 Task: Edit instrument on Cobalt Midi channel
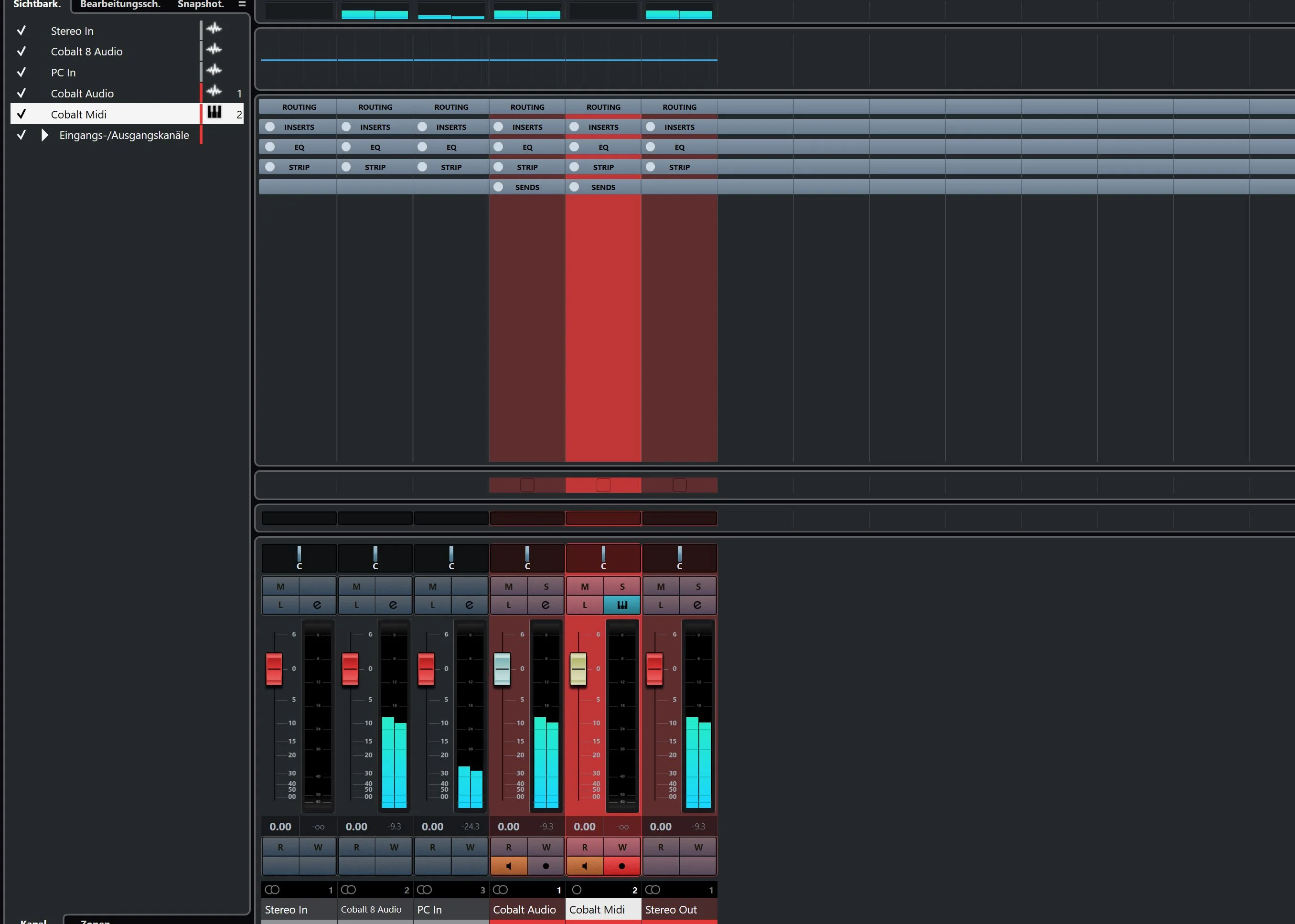[x=622, y=605]
